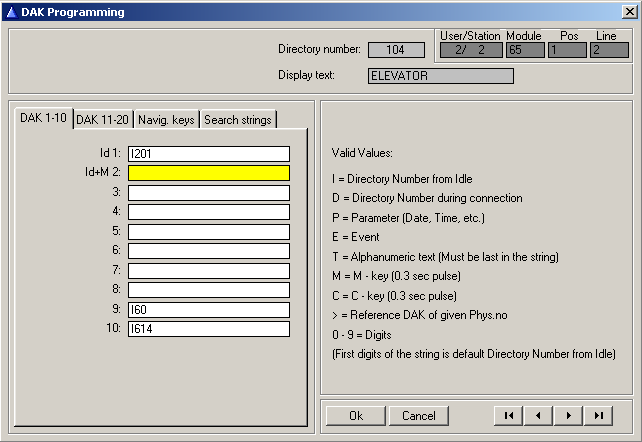Select the DAK 1-10 tab
Screen dimensions: 642x442
point(44,118)
